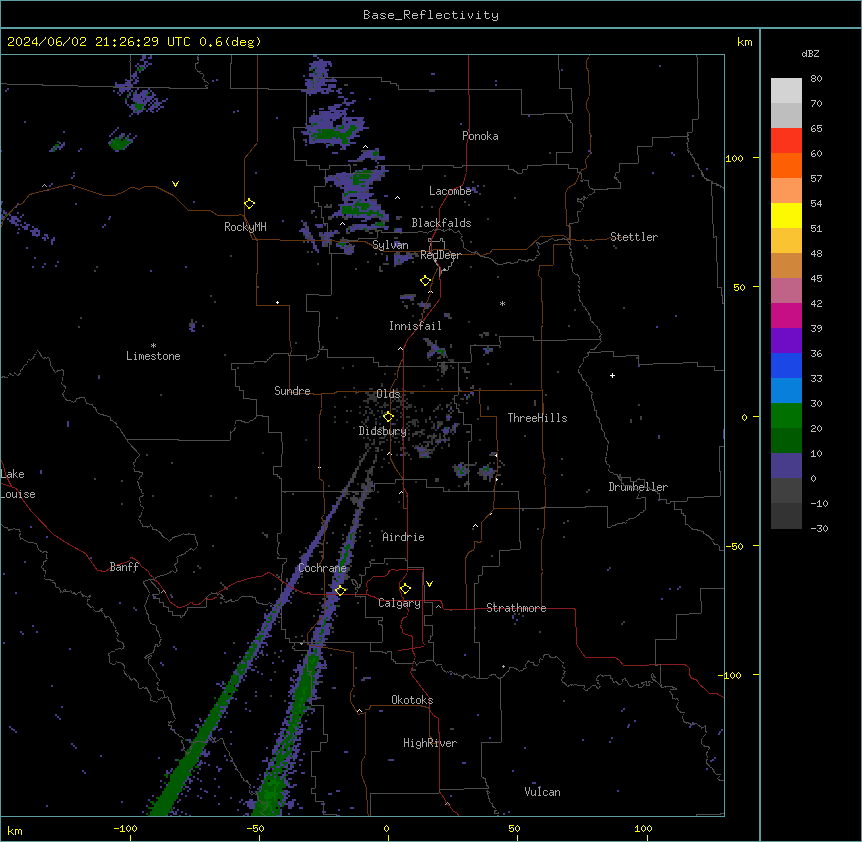Click the Banff label
The height and width of the screenshot is (842, 862).
[x=124, y=567]
